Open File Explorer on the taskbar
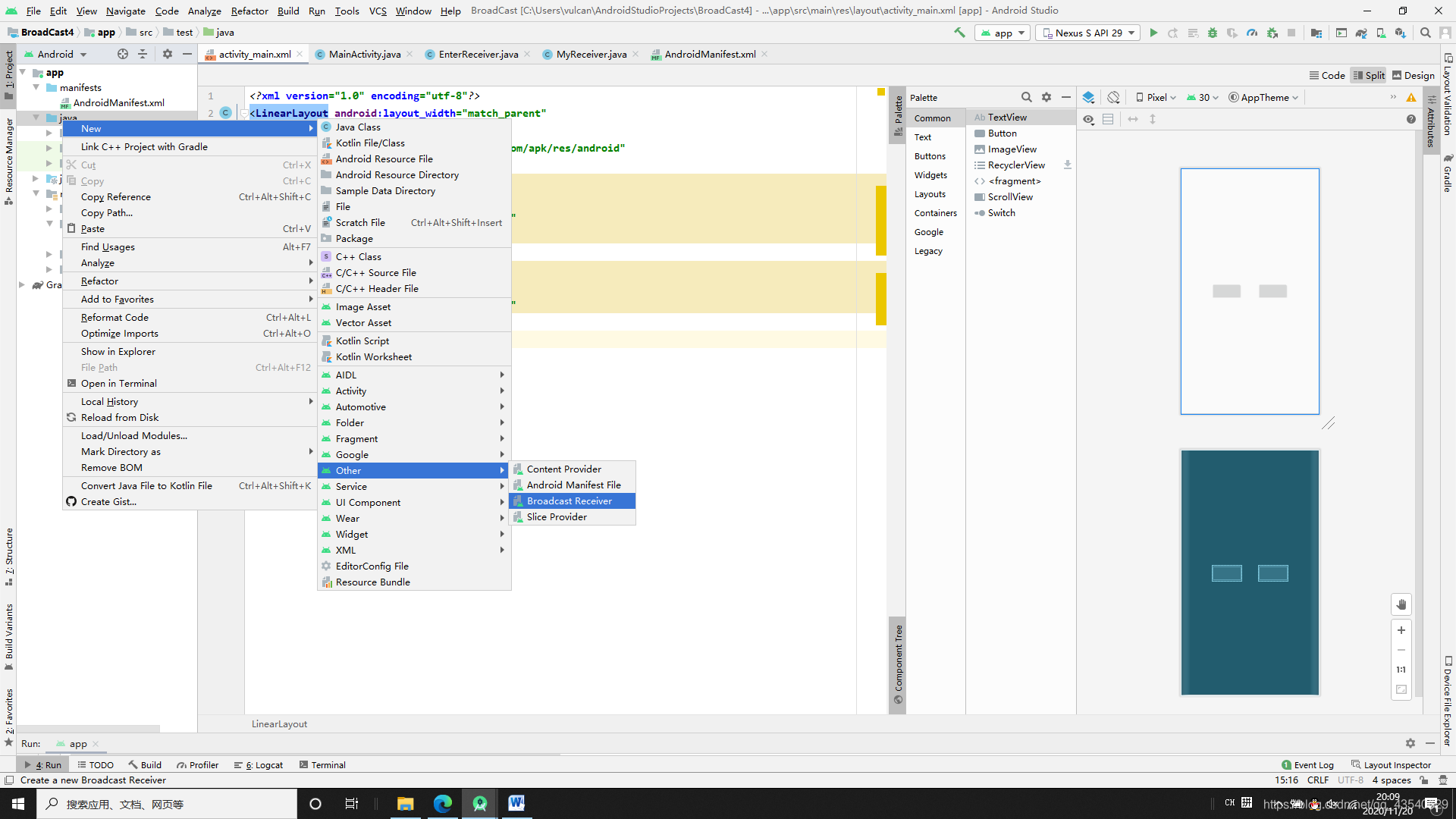The image size is (1456, 819). [x=406, y=804]
